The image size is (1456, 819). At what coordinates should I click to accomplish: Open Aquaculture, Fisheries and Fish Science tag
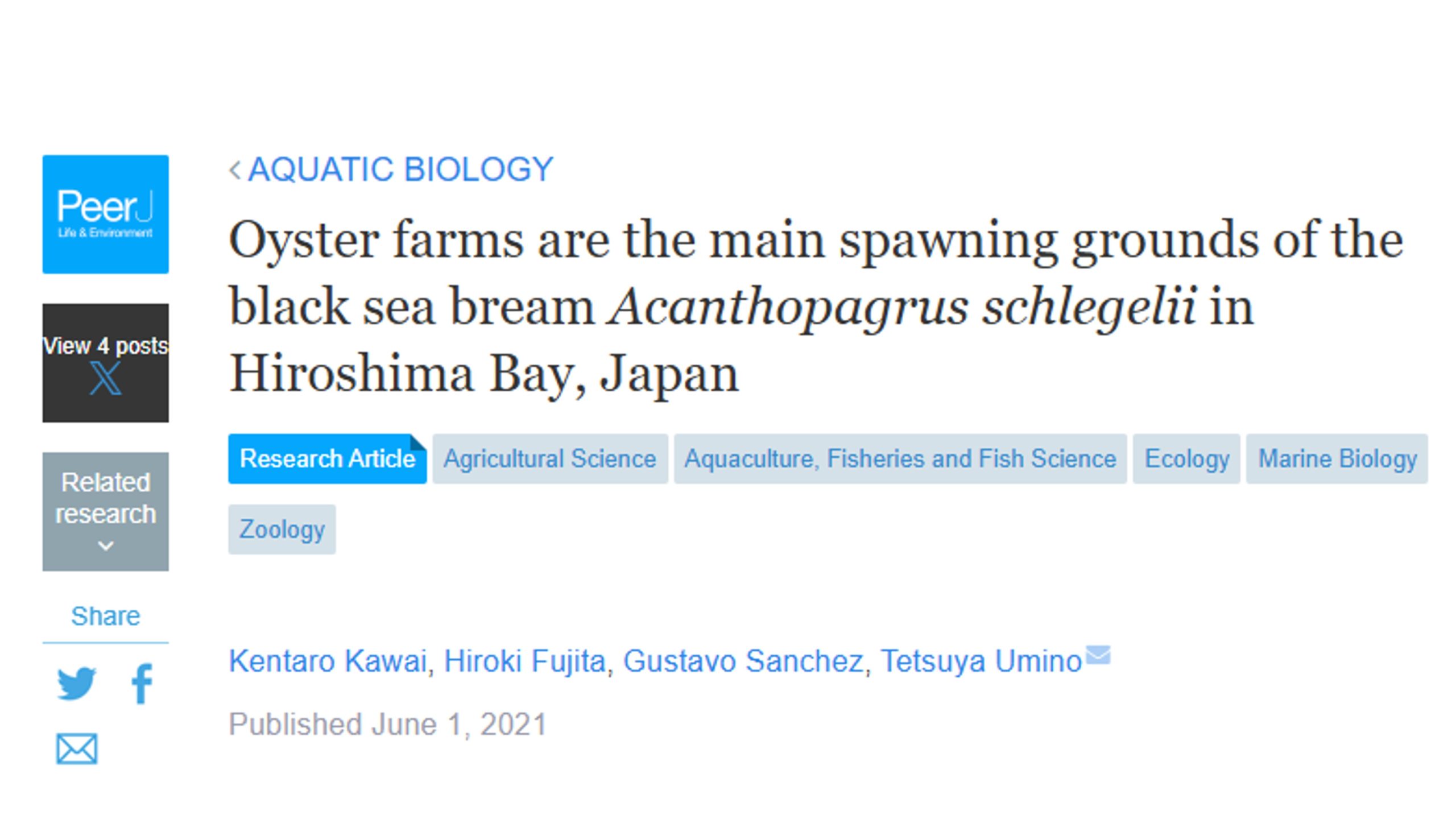coord(900,459)
